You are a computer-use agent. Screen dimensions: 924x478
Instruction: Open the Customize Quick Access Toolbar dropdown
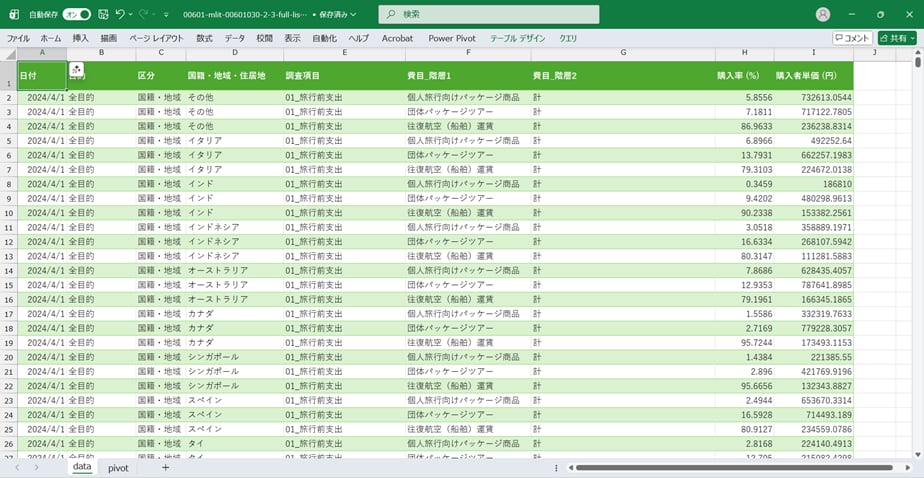click(166, 15)
